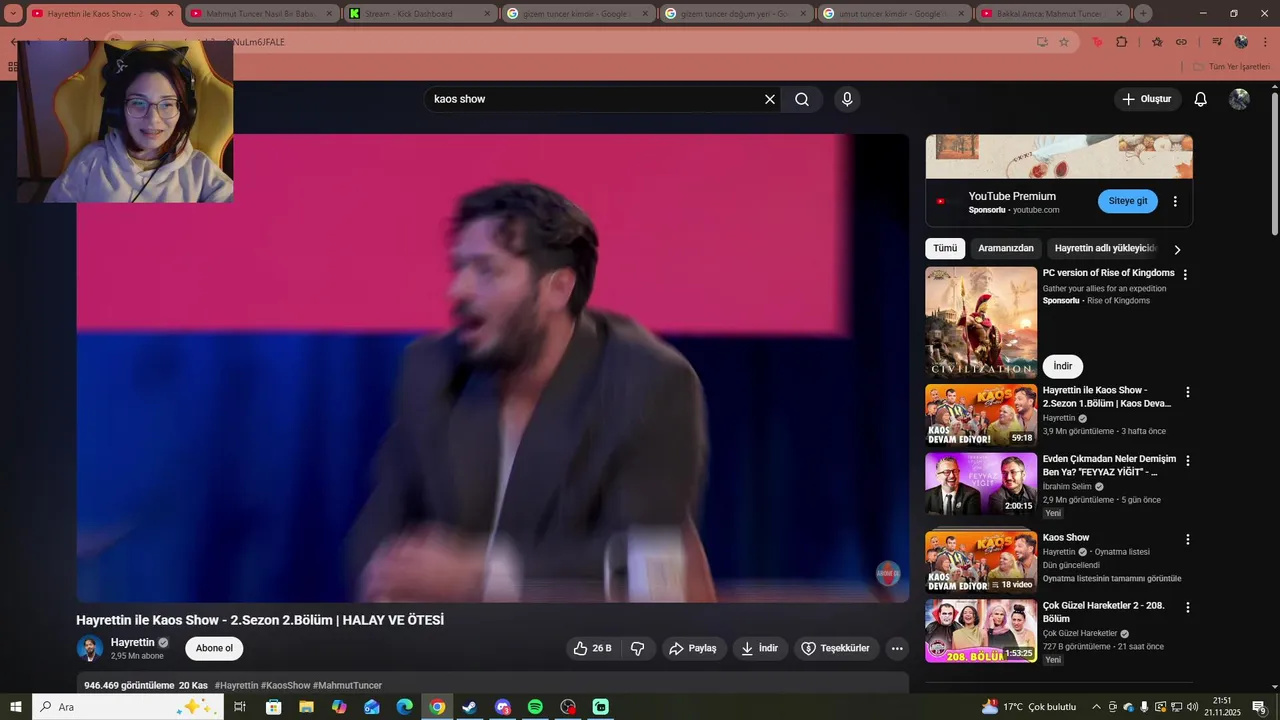Viewport: 1280px width, 720px height.
Task: Open Chrome tab search dropdown arrow
Action: [x=13, y=14]
